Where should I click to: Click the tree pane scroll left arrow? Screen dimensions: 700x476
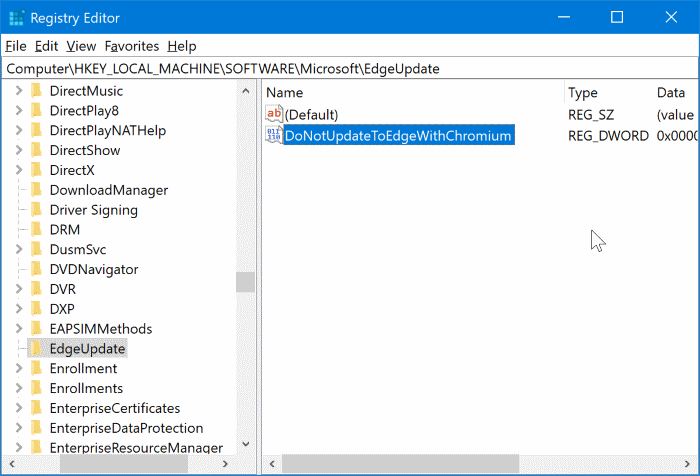tap(12, 464)
